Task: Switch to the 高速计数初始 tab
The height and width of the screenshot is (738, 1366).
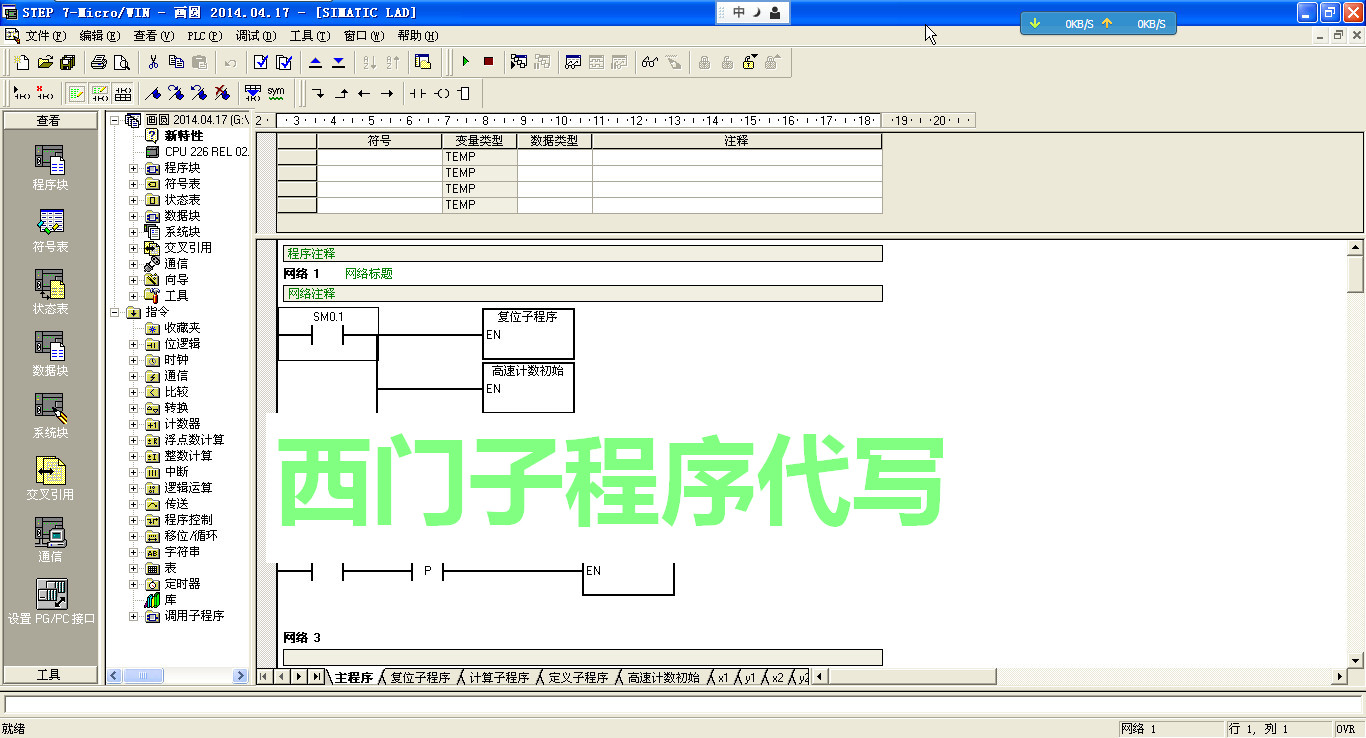Action: 663,678
